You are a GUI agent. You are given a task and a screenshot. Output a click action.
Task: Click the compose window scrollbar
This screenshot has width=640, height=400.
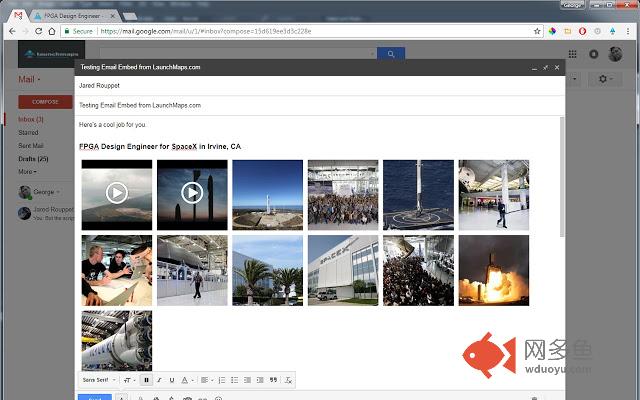(562, 176)
